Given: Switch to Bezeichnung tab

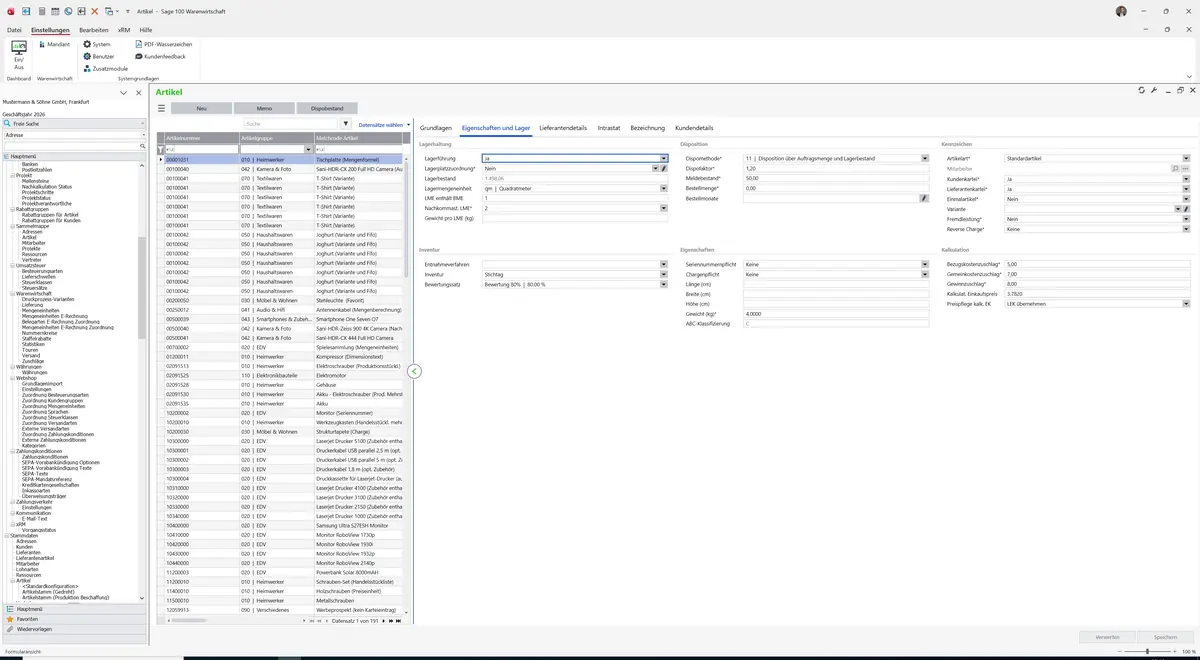Looking at the screenshot, I should point(648,128).
